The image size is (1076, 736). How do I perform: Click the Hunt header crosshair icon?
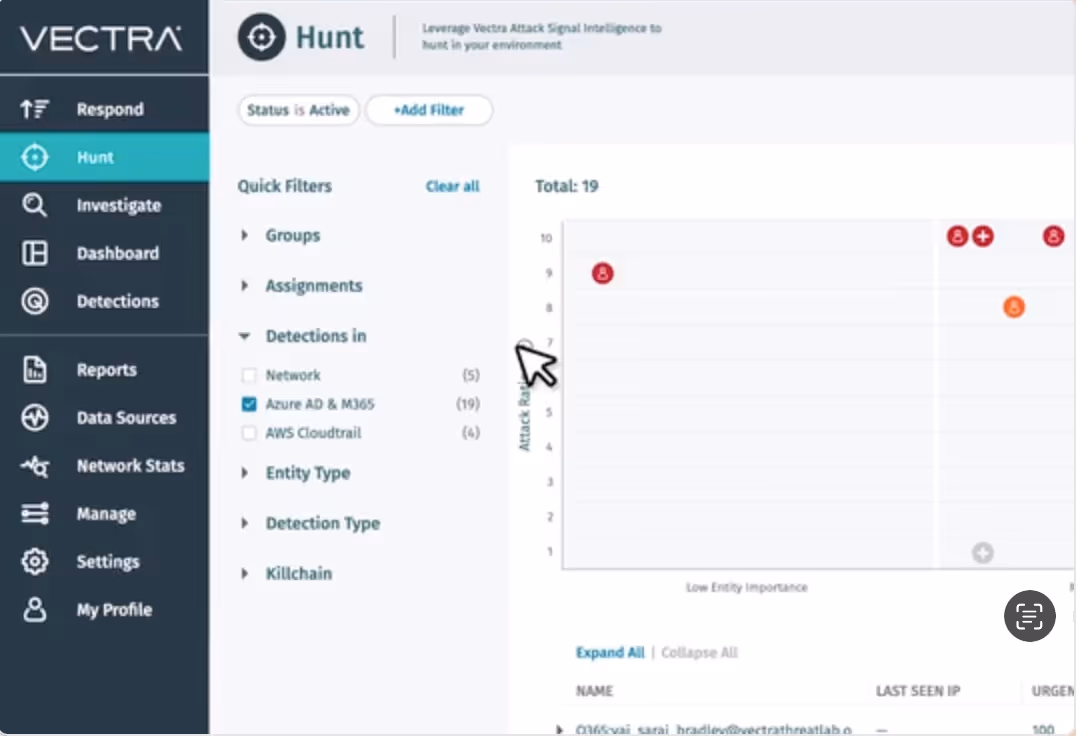(261, 37)
